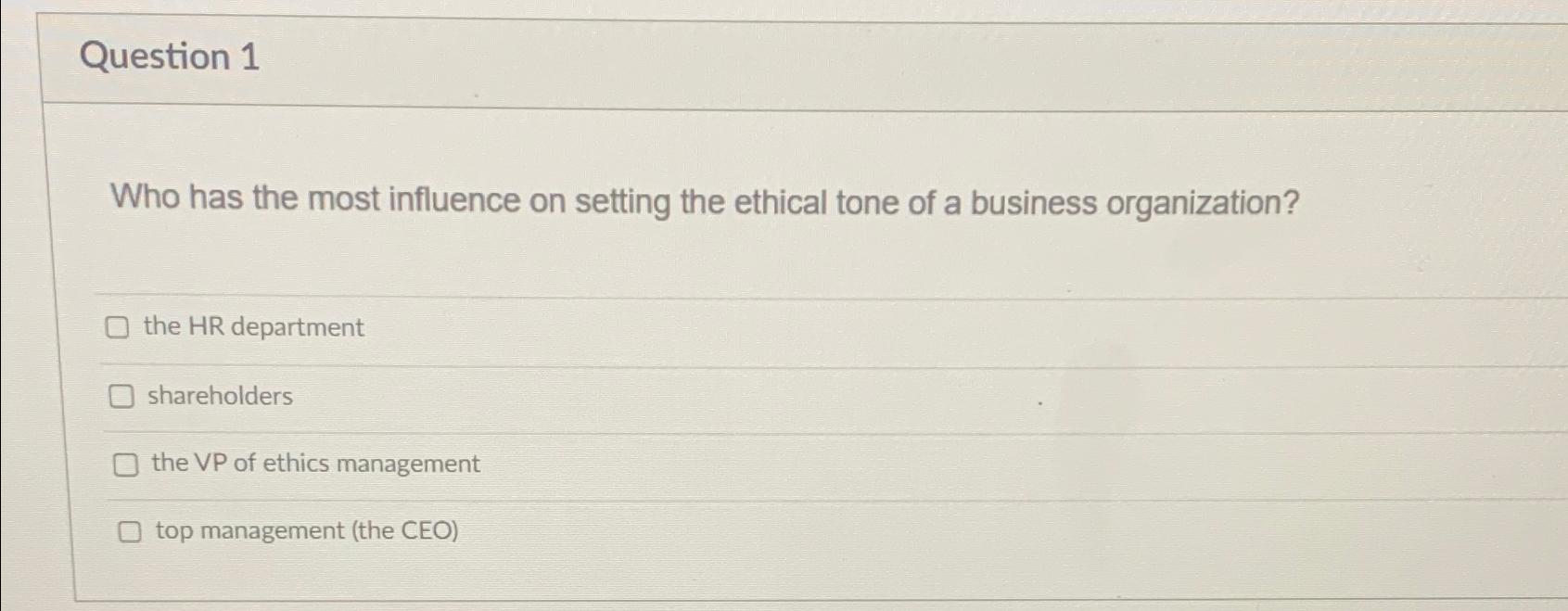
Task: Check the 'top management (the CEO)' checkbox
Action: click(x=129, y=531)
